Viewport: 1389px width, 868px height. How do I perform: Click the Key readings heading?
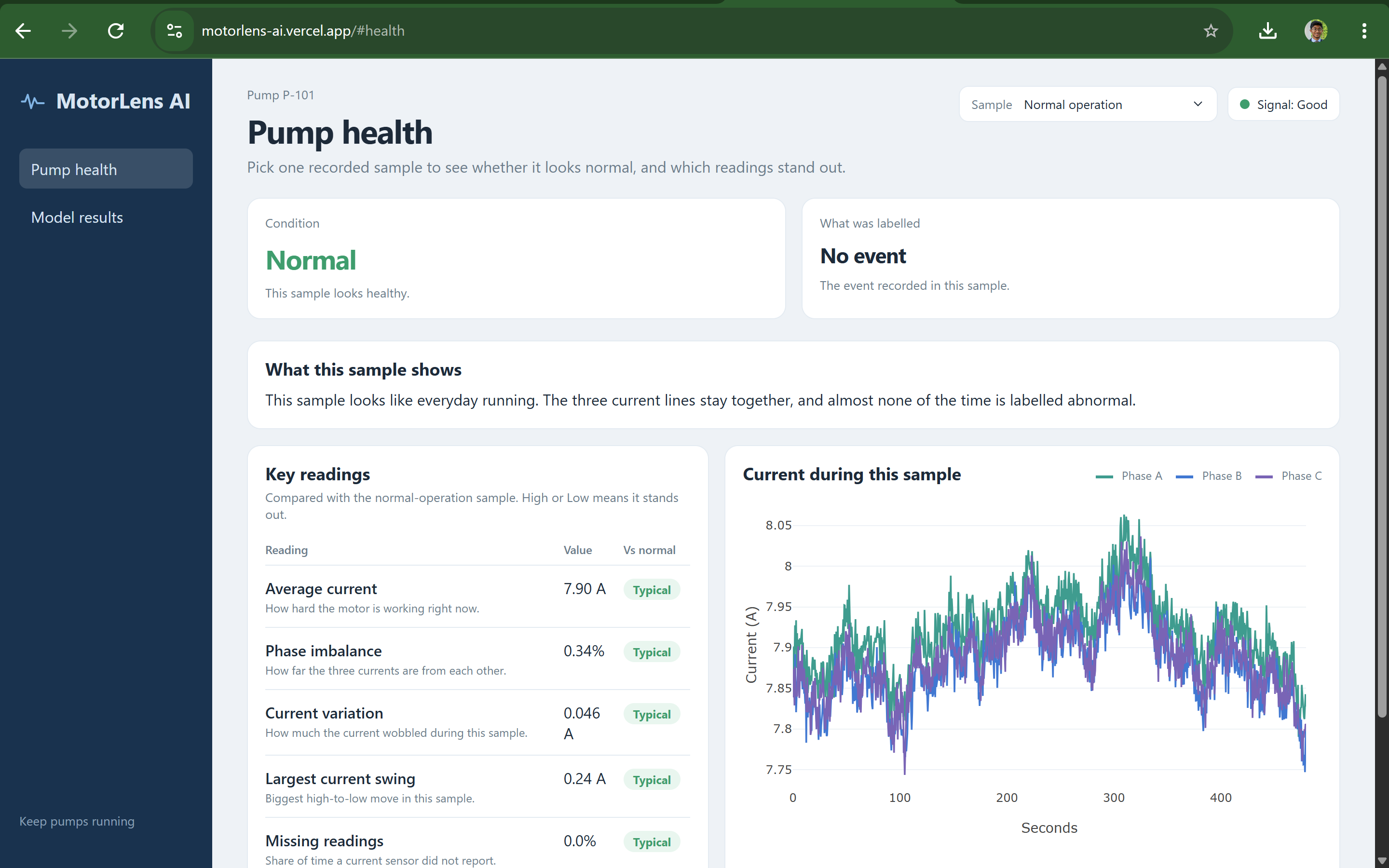click(317, 474)
